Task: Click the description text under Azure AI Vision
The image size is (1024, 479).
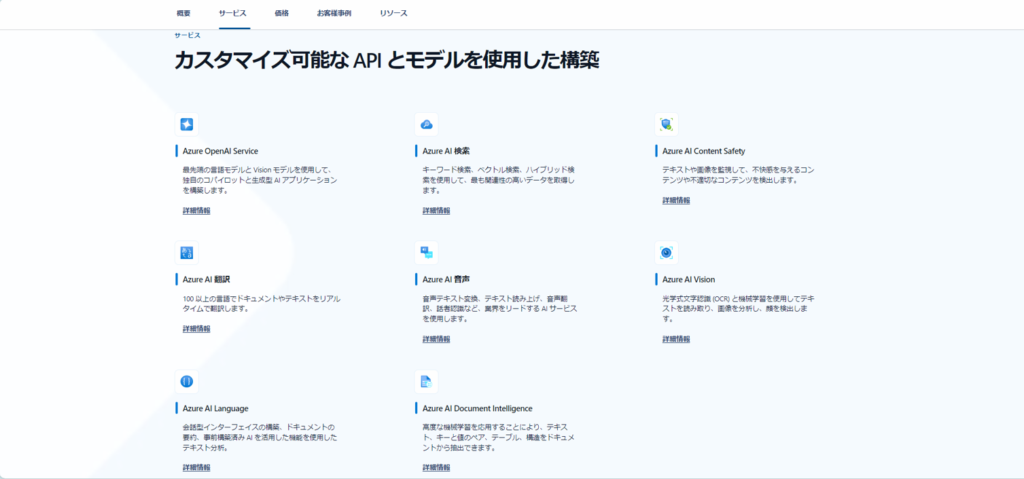Action: coord(737,308)
